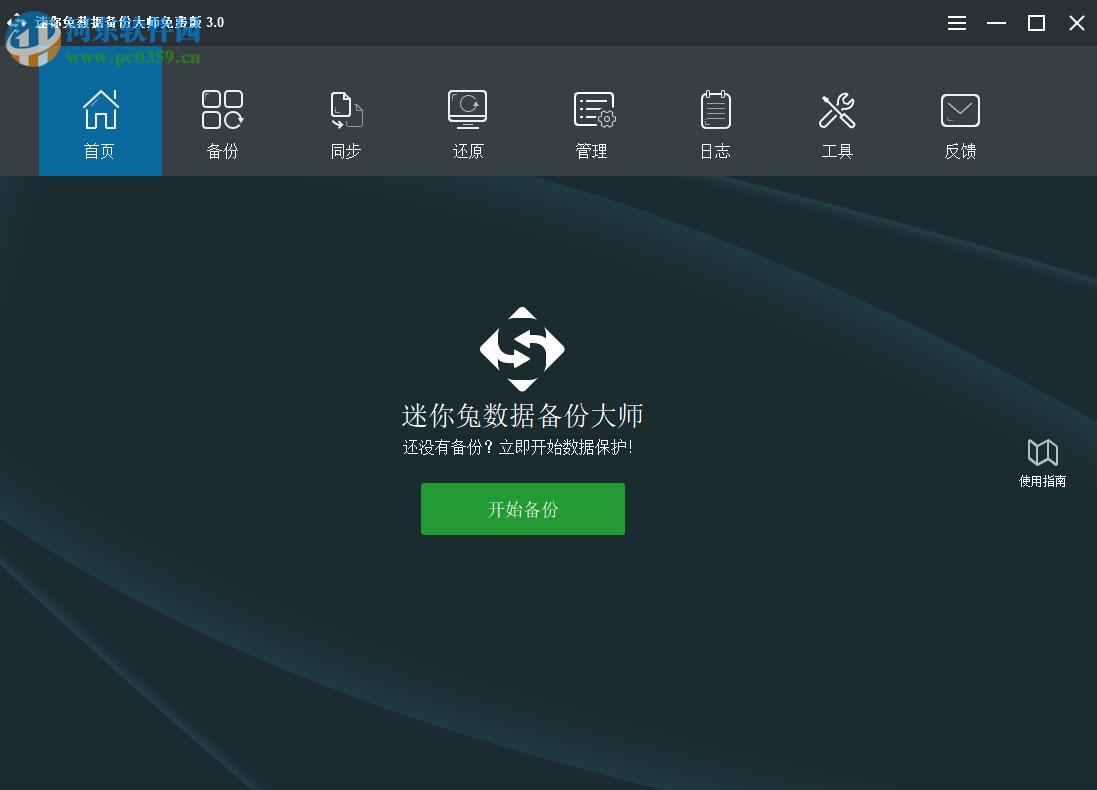Open the hamburger menu in the title bar
This screenshot has width=1097, height=790.
pos(956,22)
